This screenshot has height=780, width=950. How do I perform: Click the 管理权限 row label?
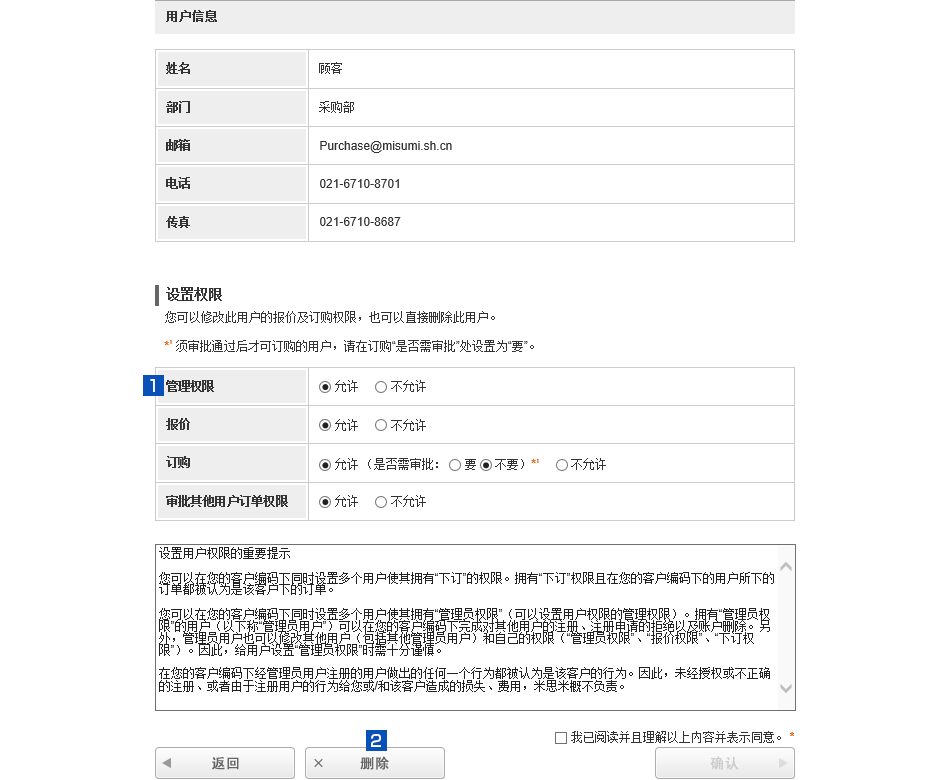[190, 387]
